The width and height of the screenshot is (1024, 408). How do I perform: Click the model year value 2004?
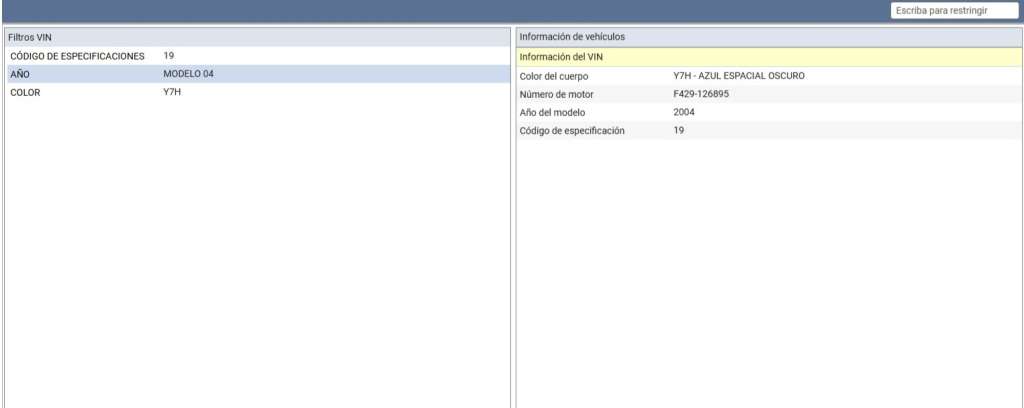pyautogui.click(x=684, y=112)
